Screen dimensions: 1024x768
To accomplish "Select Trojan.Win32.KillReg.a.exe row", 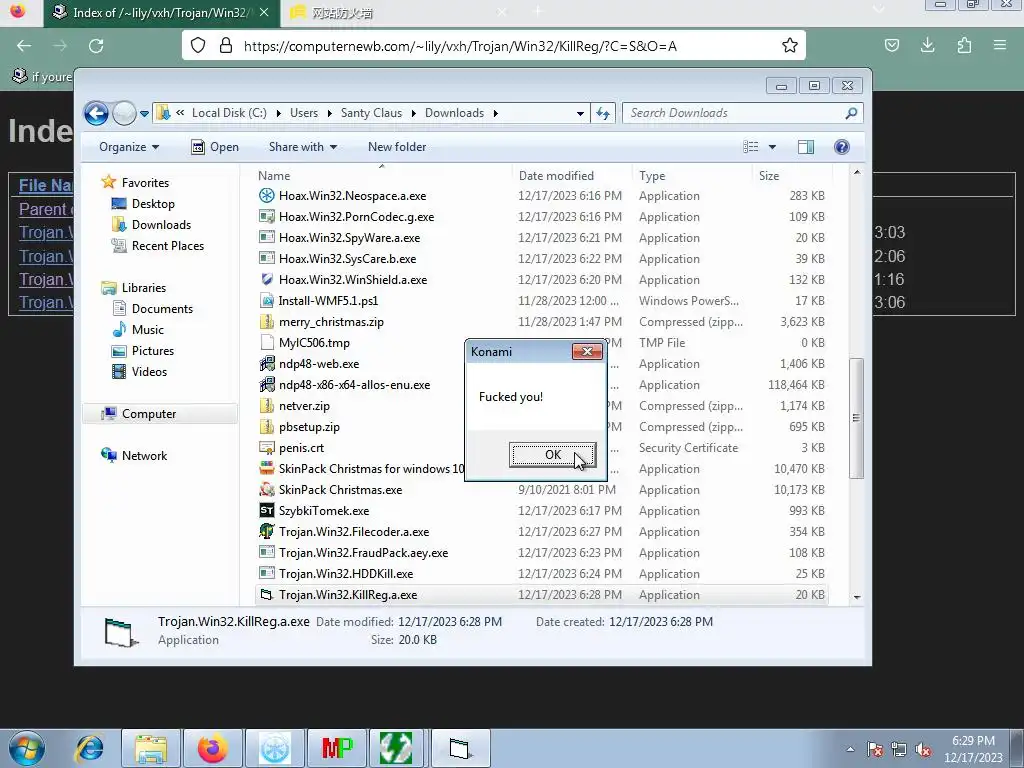I will (542, 595).
